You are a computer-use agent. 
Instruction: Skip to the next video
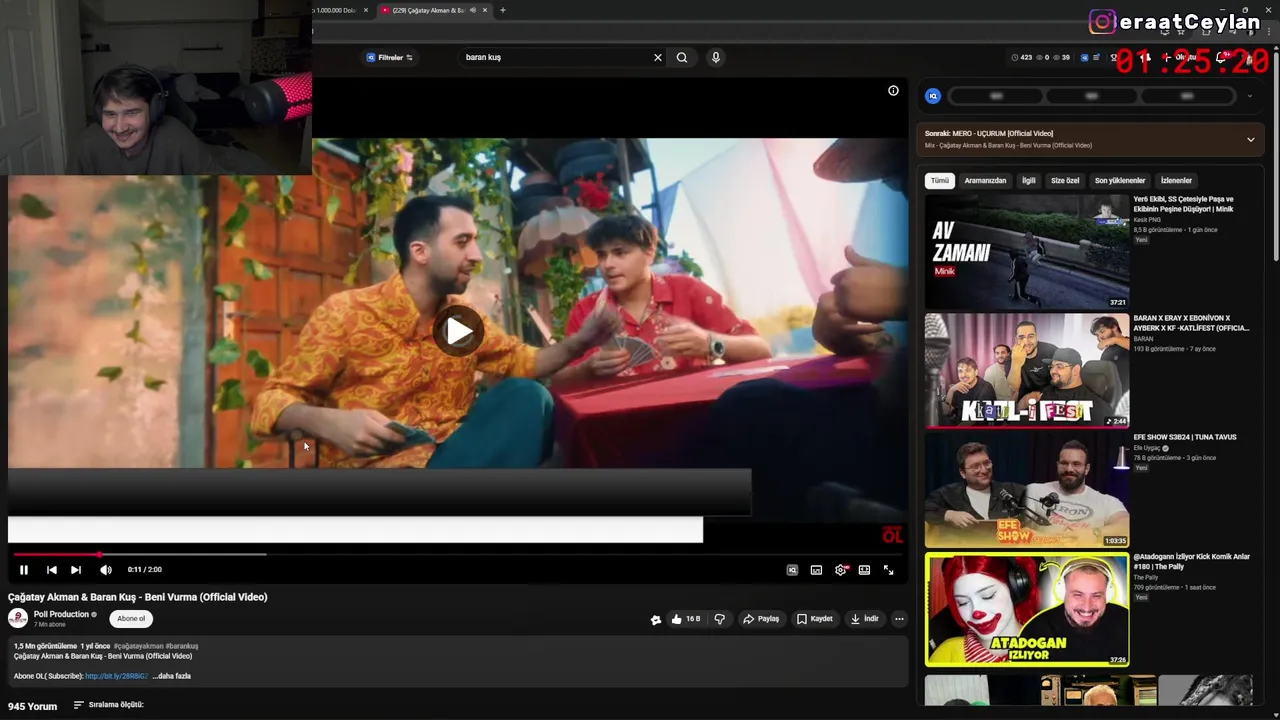[76, 570]
